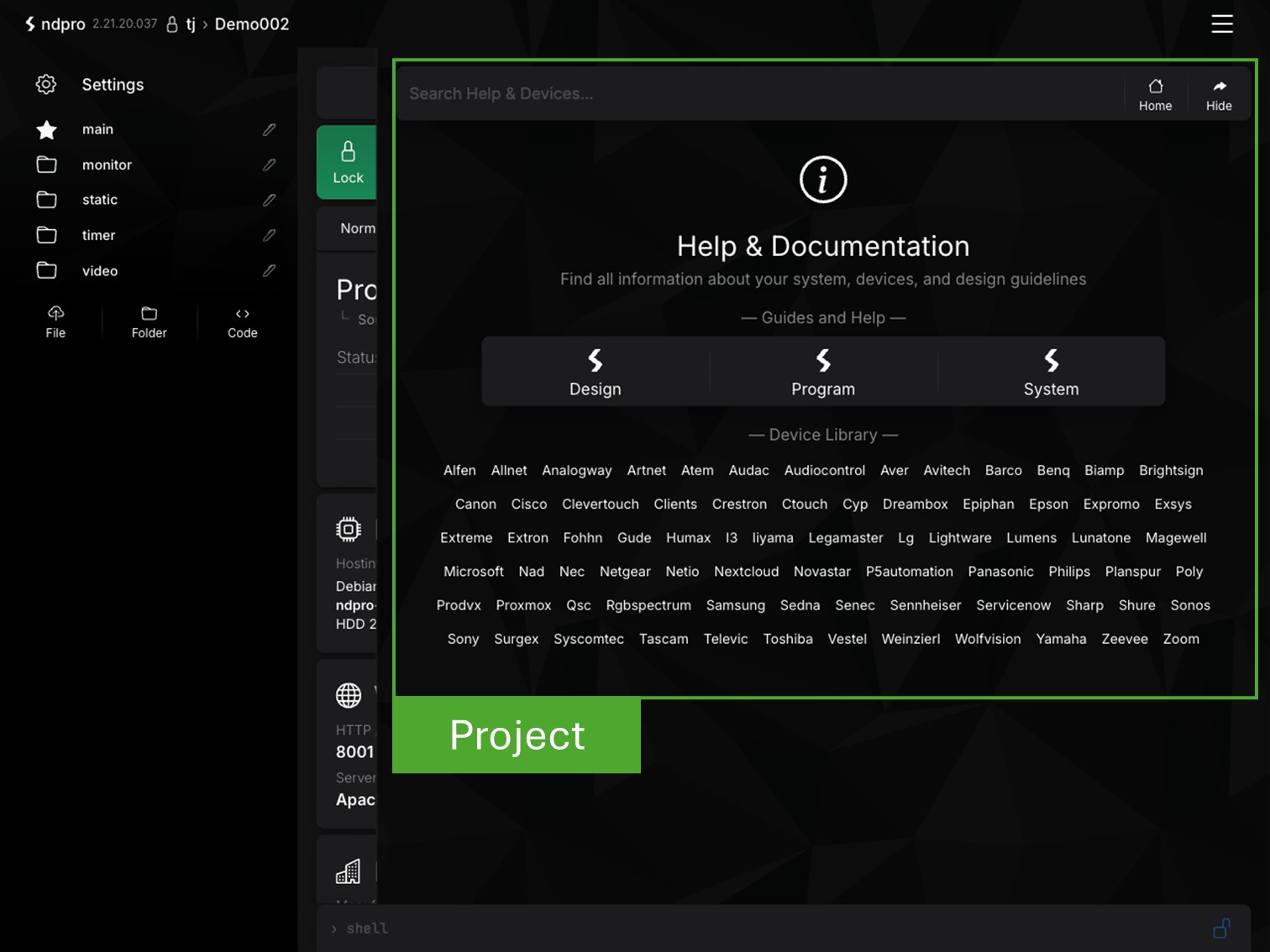Click the building chart icon
1270x952 pixels.
click(348, 871)
